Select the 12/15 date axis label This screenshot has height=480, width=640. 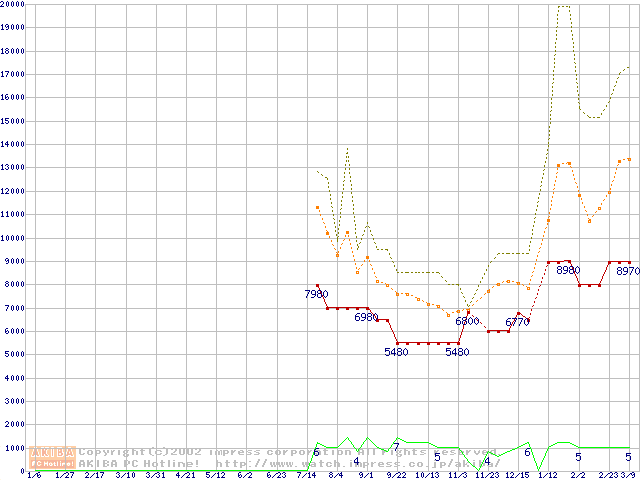click(517, 475)
